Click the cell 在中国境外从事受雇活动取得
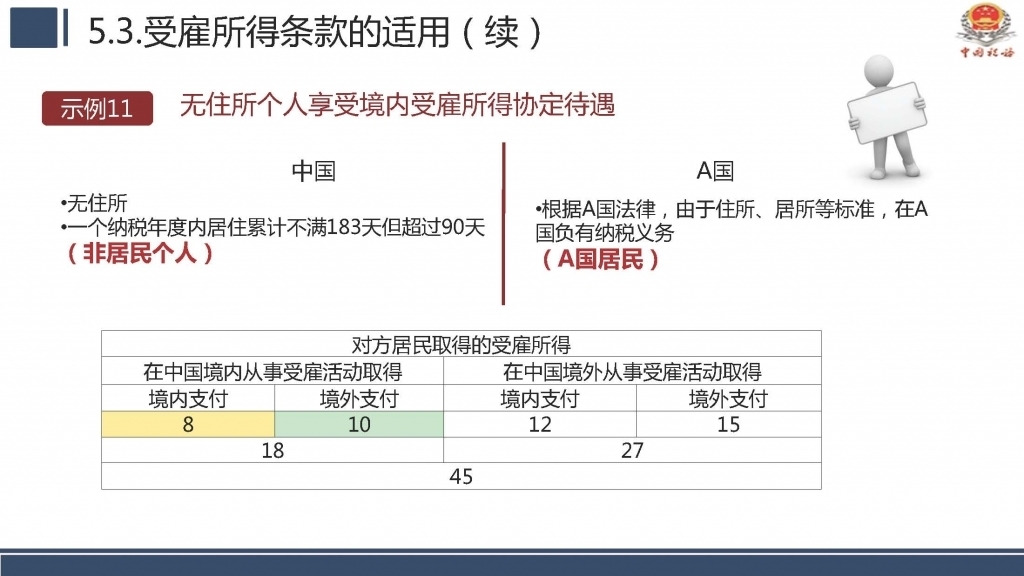The height and width of the screenshot is (576, 1024). tap(632, 372)
